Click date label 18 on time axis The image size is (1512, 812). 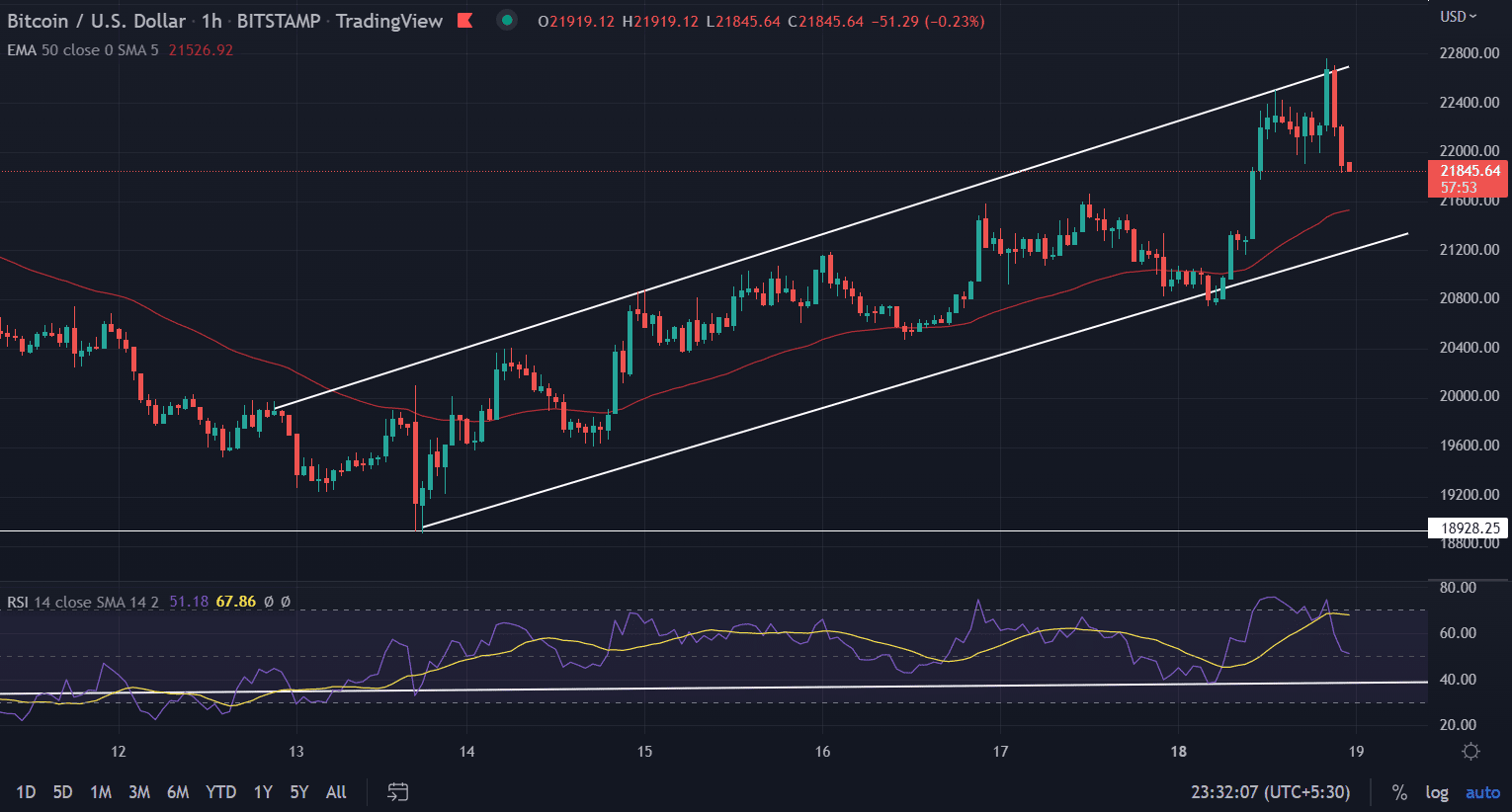click(1178, 752)
